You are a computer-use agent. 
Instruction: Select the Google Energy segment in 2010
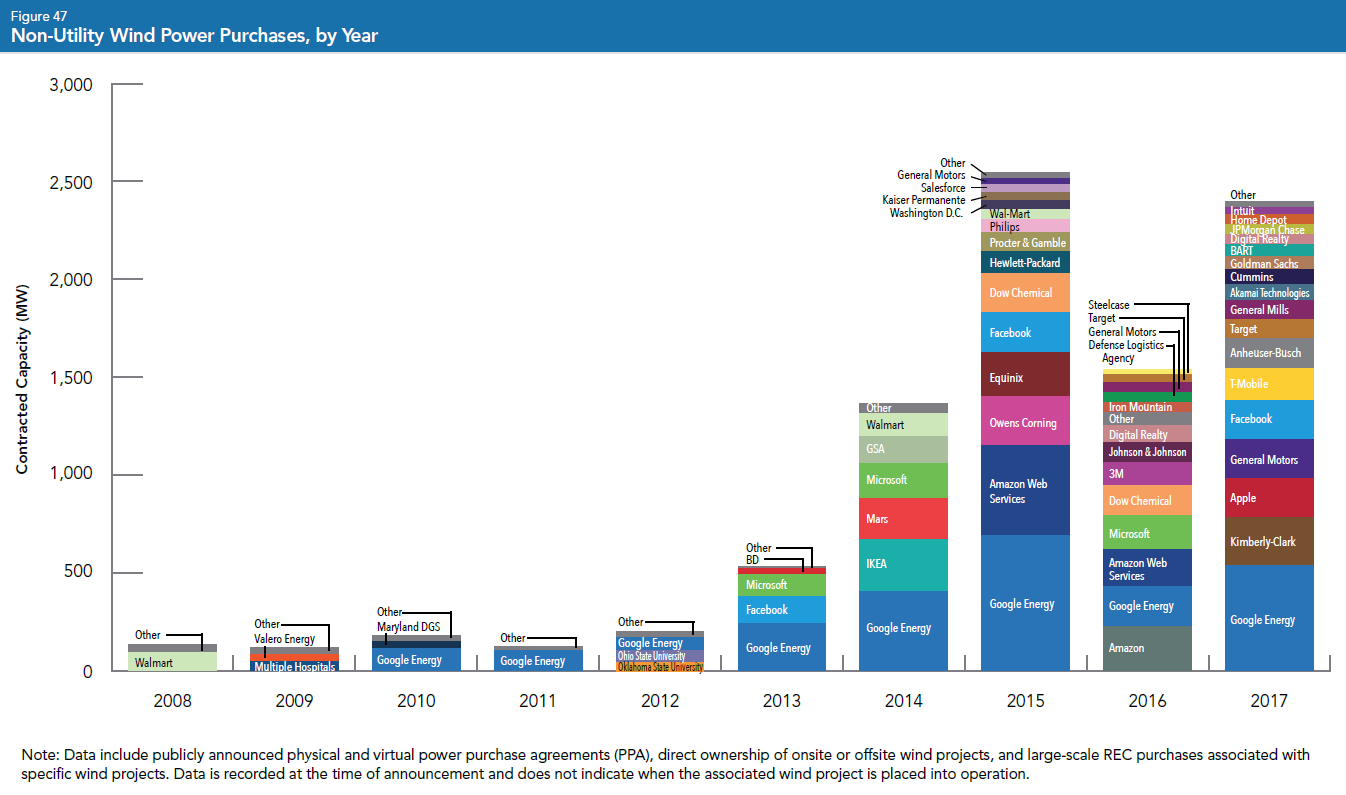[416, 660]
